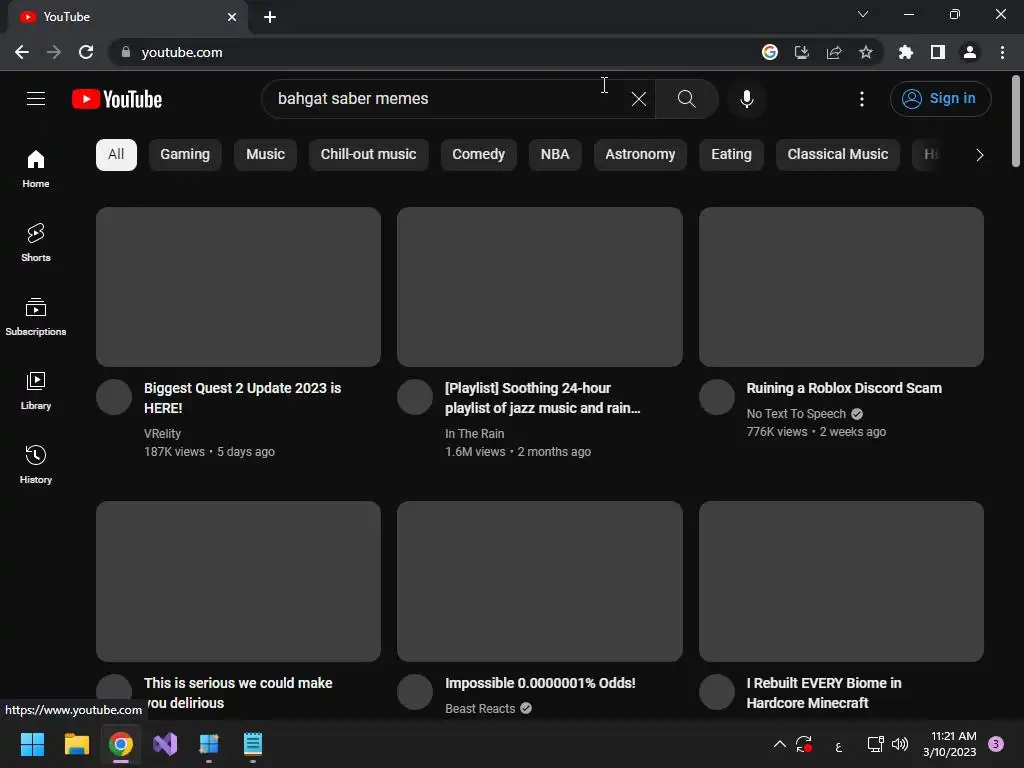
Task: Click the magnifying glass search button
Action: (686, 99)
